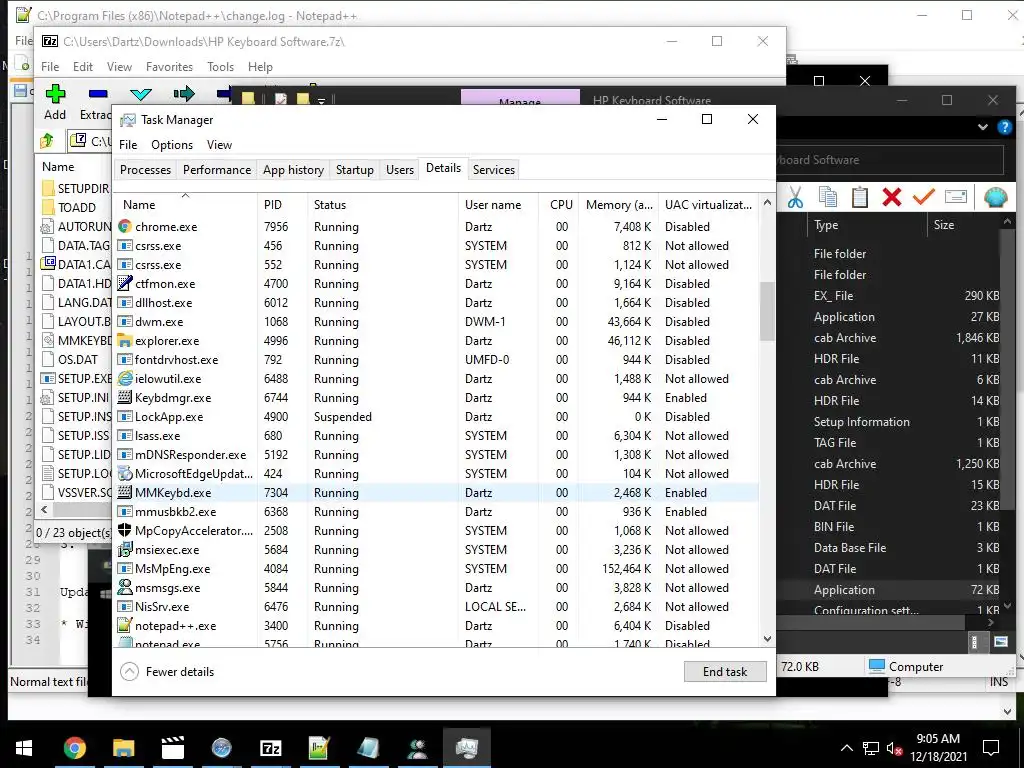
Task: Open Google Chrome from the taskbar
Action: pyautogui.click(x=74, y=748)
